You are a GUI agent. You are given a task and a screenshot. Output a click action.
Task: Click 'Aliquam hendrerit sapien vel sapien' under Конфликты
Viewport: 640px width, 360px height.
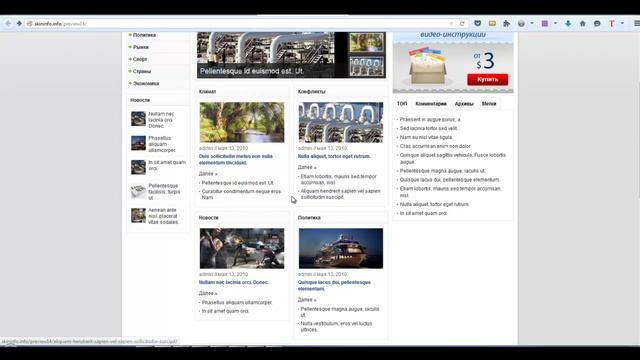pyautogui.click(x=340, y=194)
